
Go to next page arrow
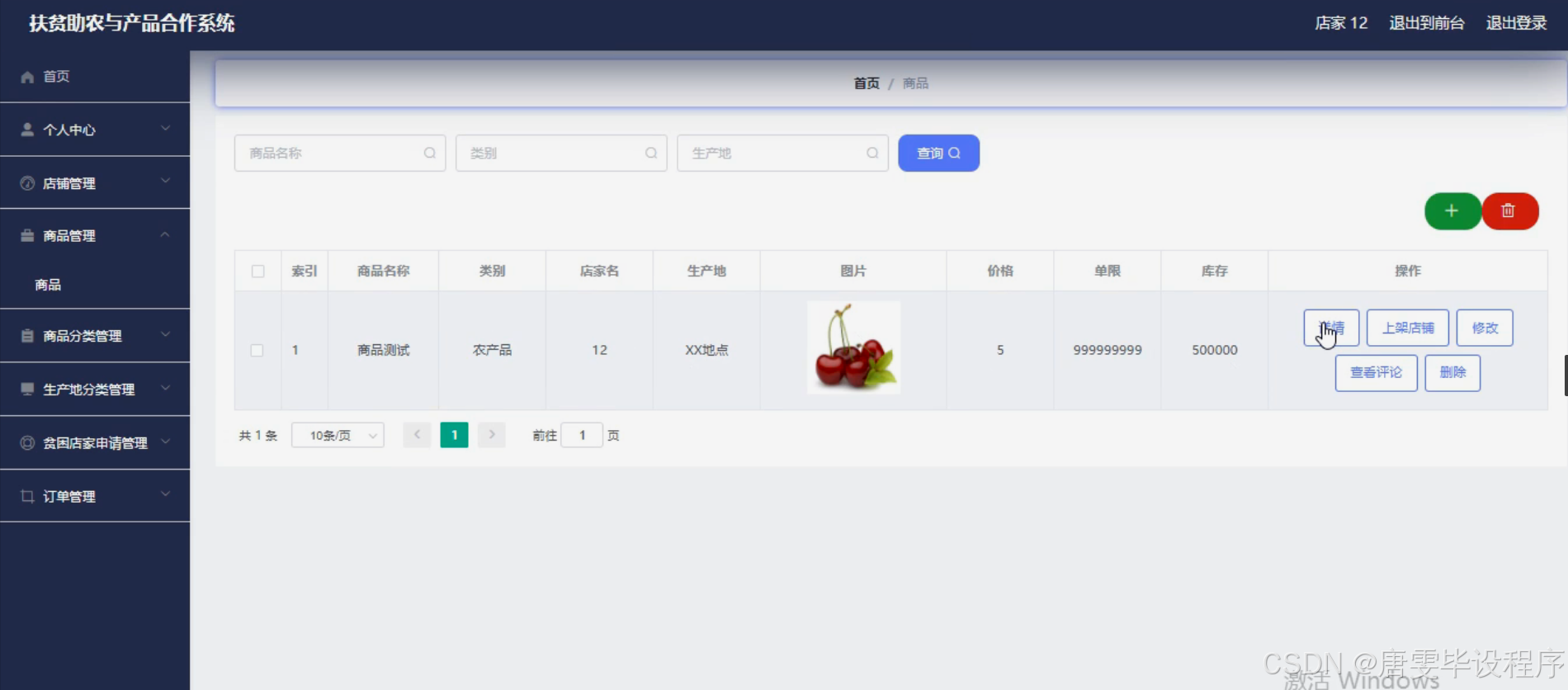[x=492, y=435]
